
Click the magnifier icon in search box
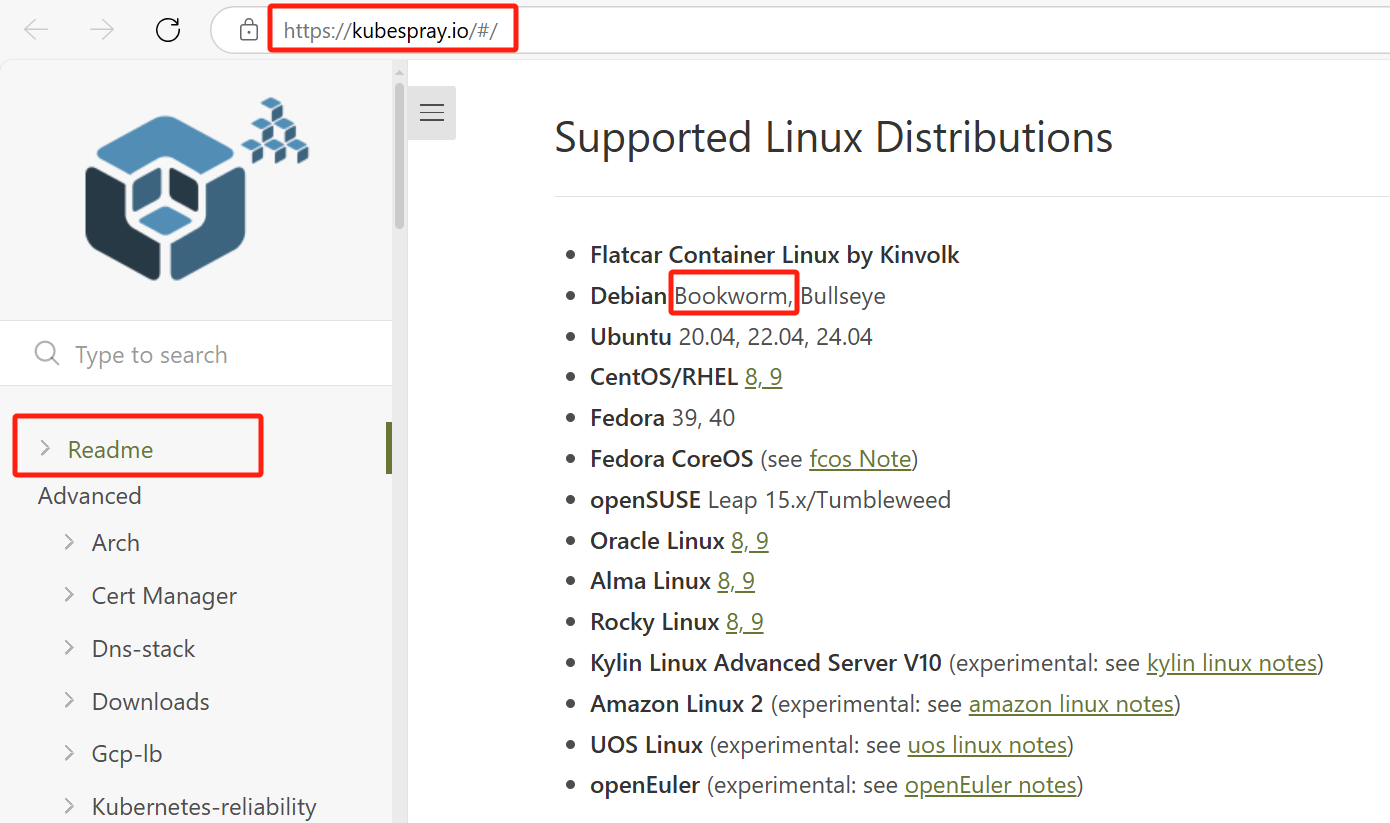coord(47,354)
